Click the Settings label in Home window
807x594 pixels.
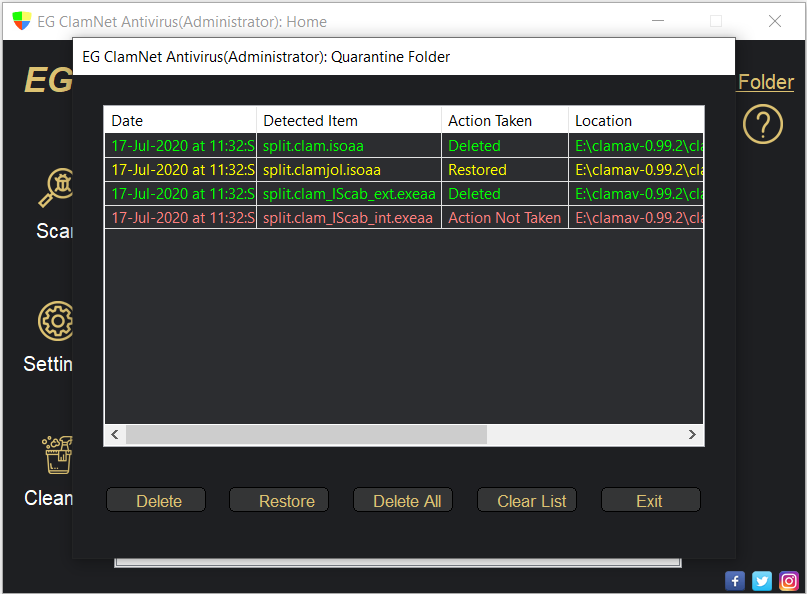tap(48, 364)
